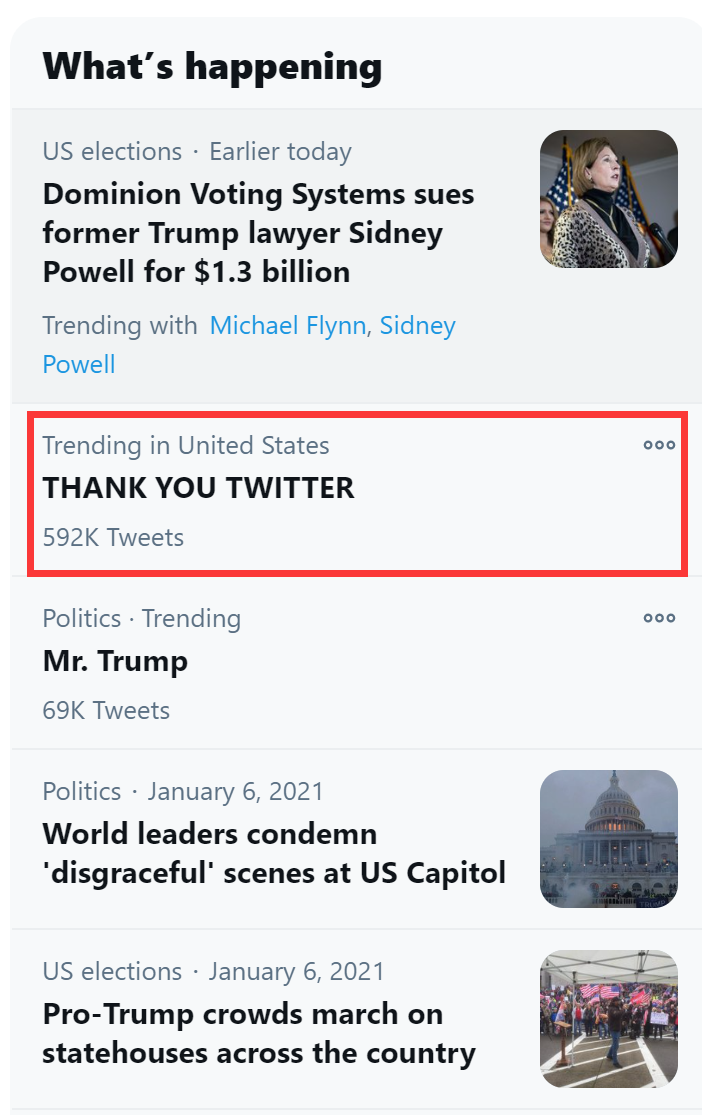Open Pro-Trump crowds march on statehouses headline
702x1115 pixels.
(258, 1033)
